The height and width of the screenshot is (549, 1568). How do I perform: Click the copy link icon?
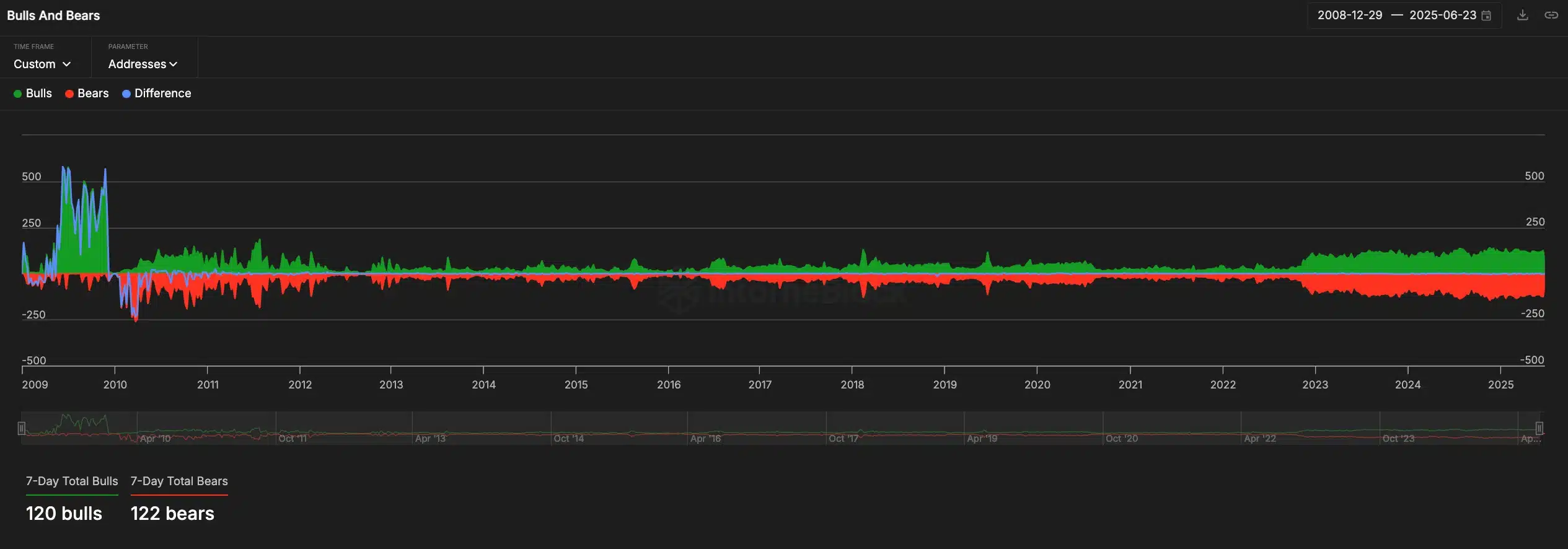pyautogui.click(x=1551, y=15)
